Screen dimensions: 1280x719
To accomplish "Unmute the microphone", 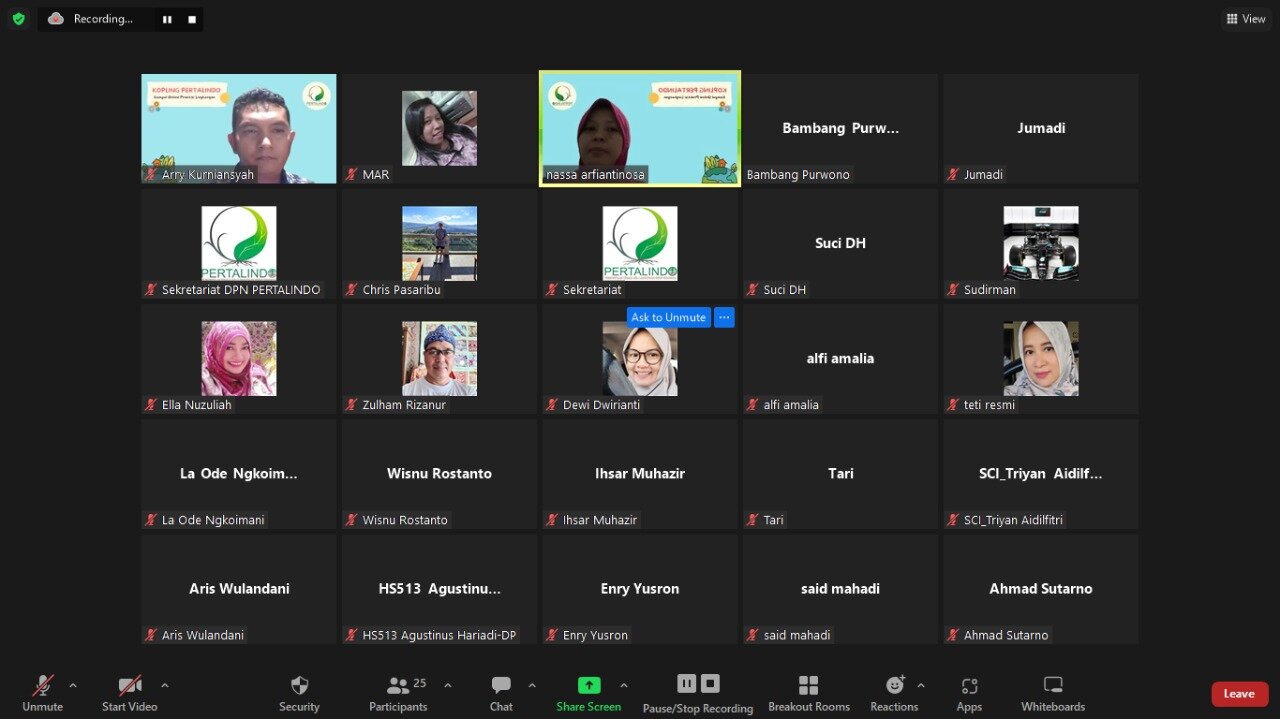I will click(42, 693).
